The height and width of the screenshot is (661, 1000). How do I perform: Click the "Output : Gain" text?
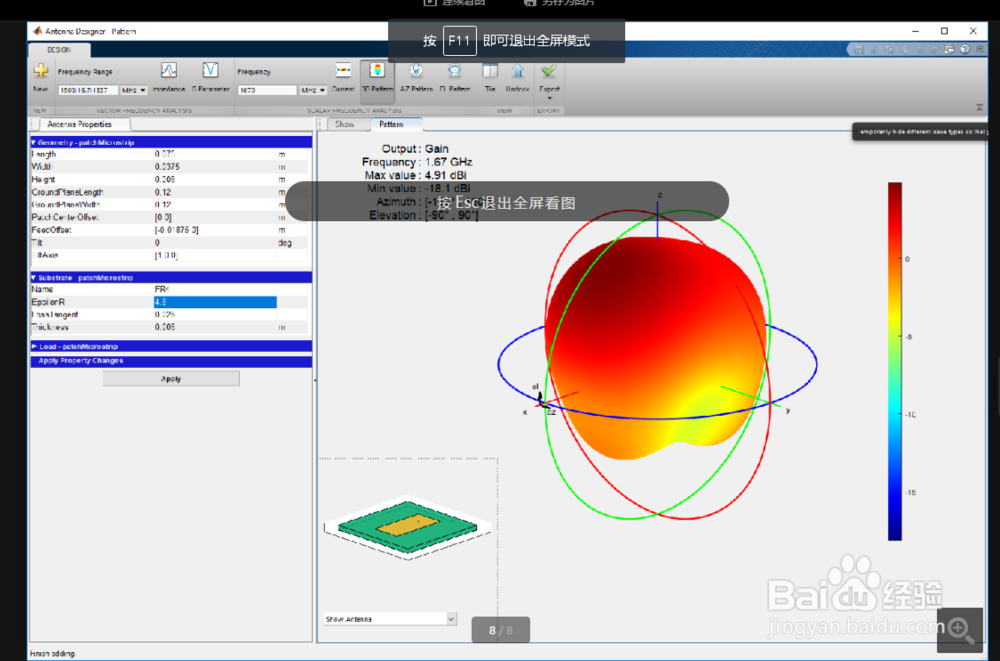tap(415, 149)
